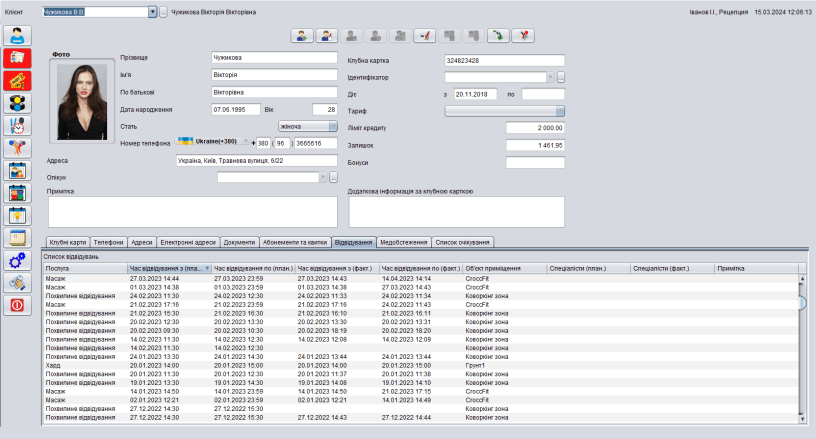Click the edit client toolbar icon
Screen dimensions: 816x439
(326, 35)
